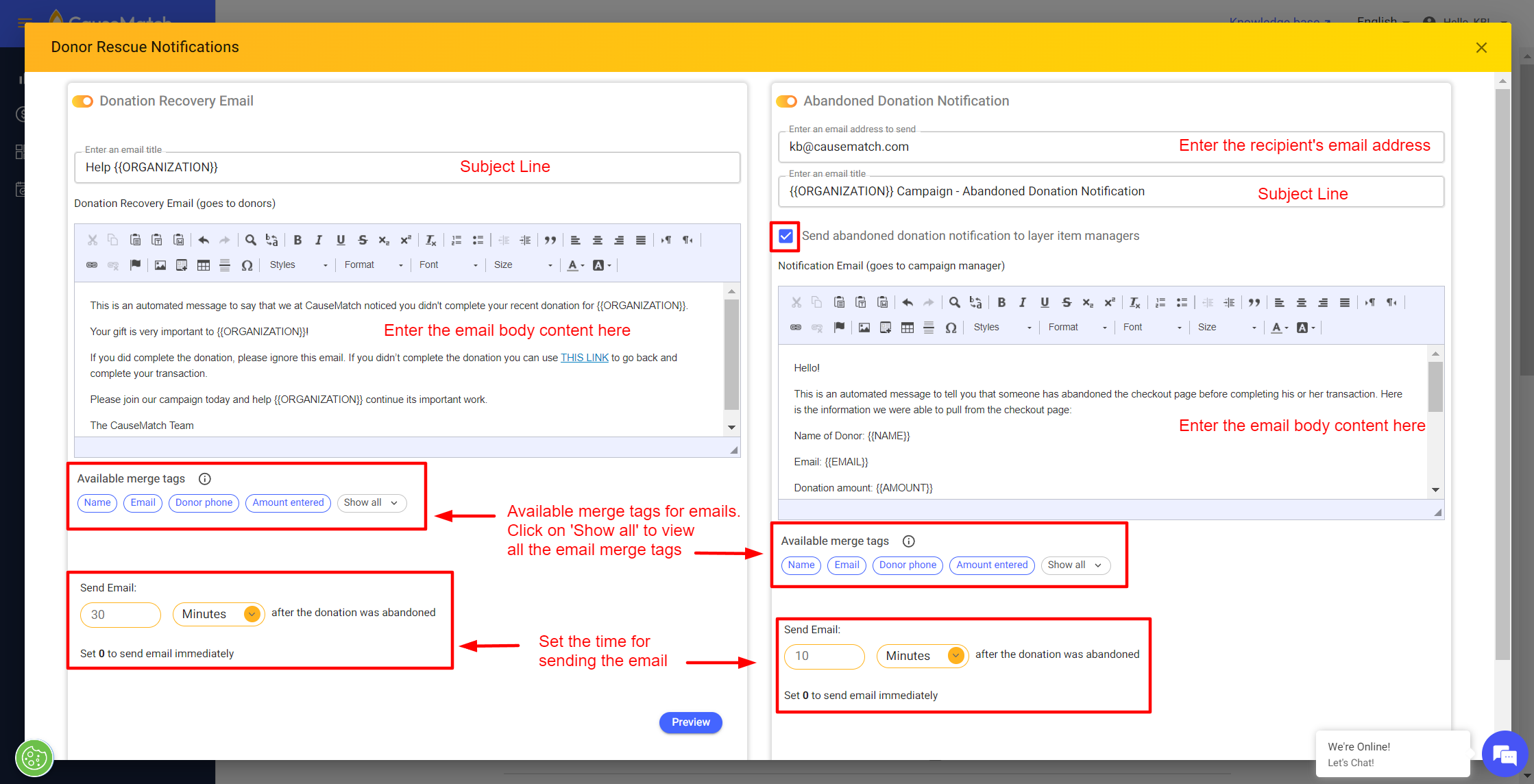Click Italic icon in Notification Email editor
The height and width of the screenshot is (784, 1534).
click(x=1023, y=302)
